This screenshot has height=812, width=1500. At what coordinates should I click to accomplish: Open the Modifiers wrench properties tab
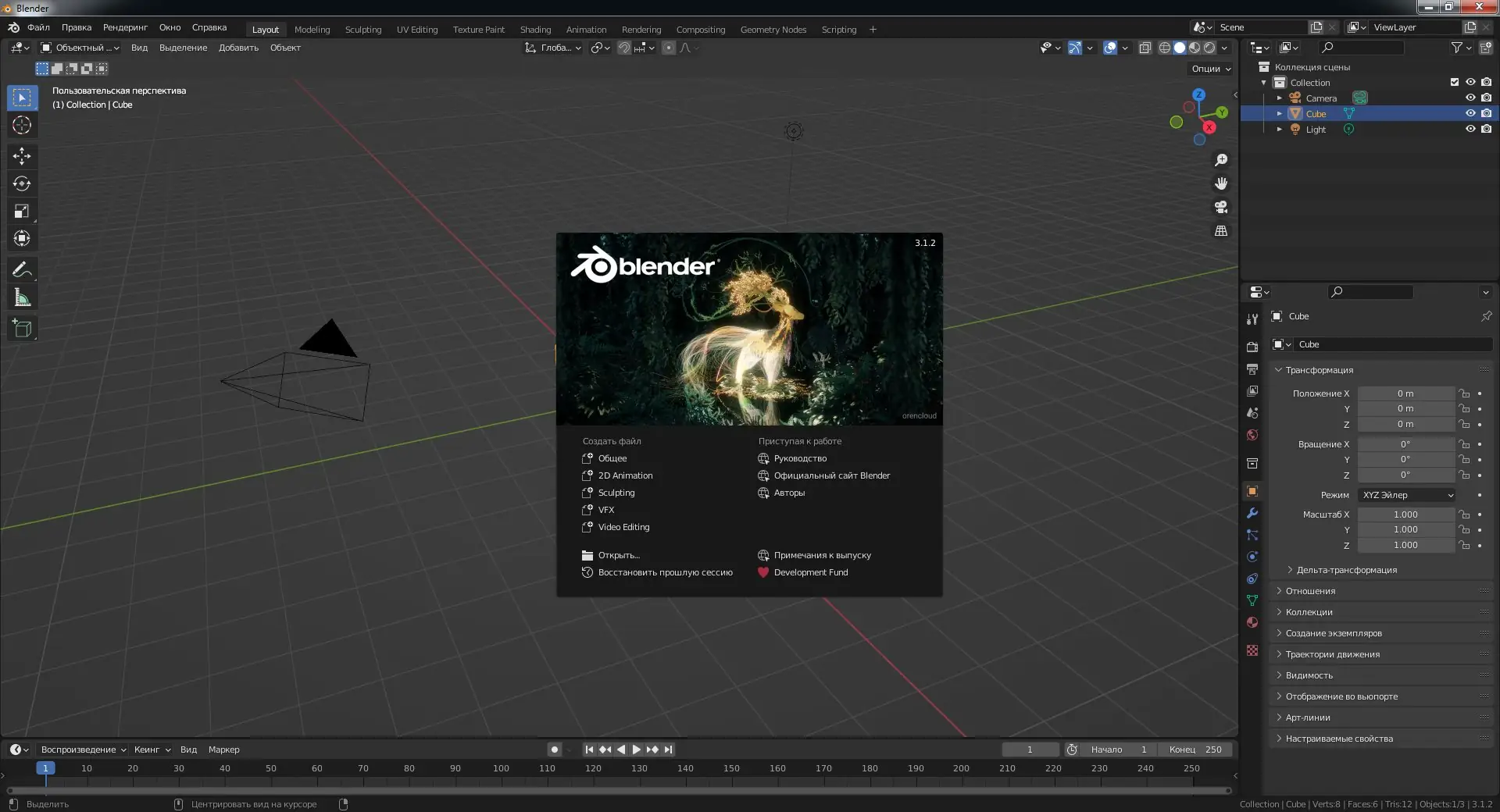[1252, 513]
